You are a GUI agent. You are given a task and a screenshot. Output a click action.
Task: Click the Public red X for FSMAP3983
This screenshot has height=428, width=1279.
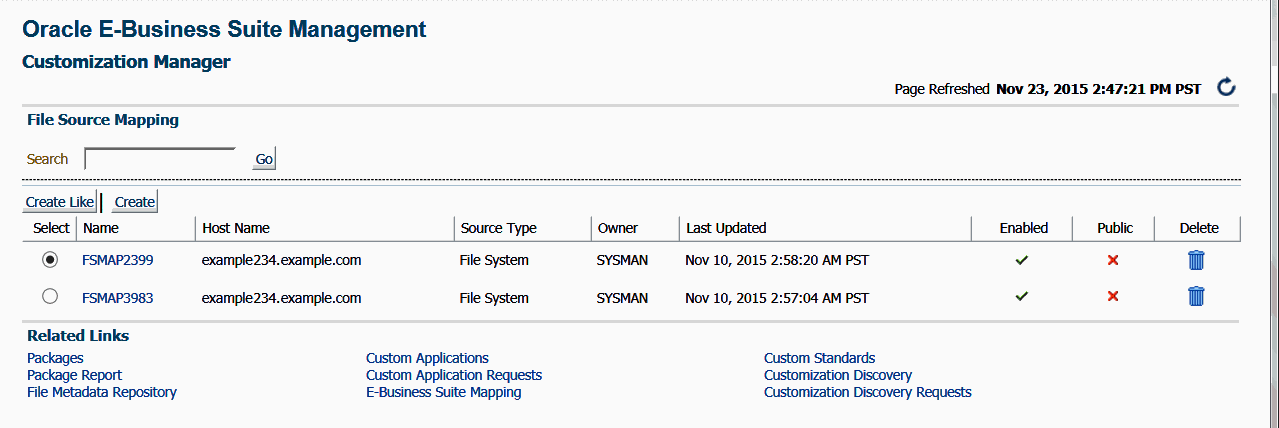1113,297
